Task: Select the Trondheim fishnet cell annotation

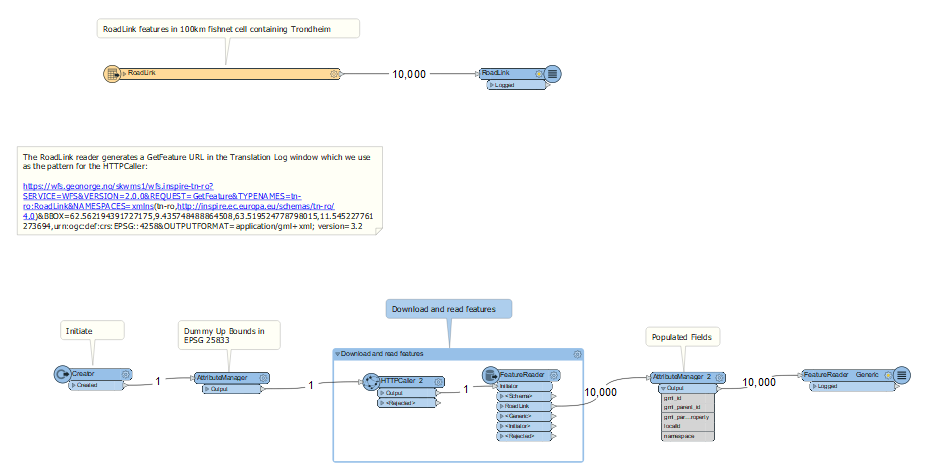Action: tap(228, 29)
